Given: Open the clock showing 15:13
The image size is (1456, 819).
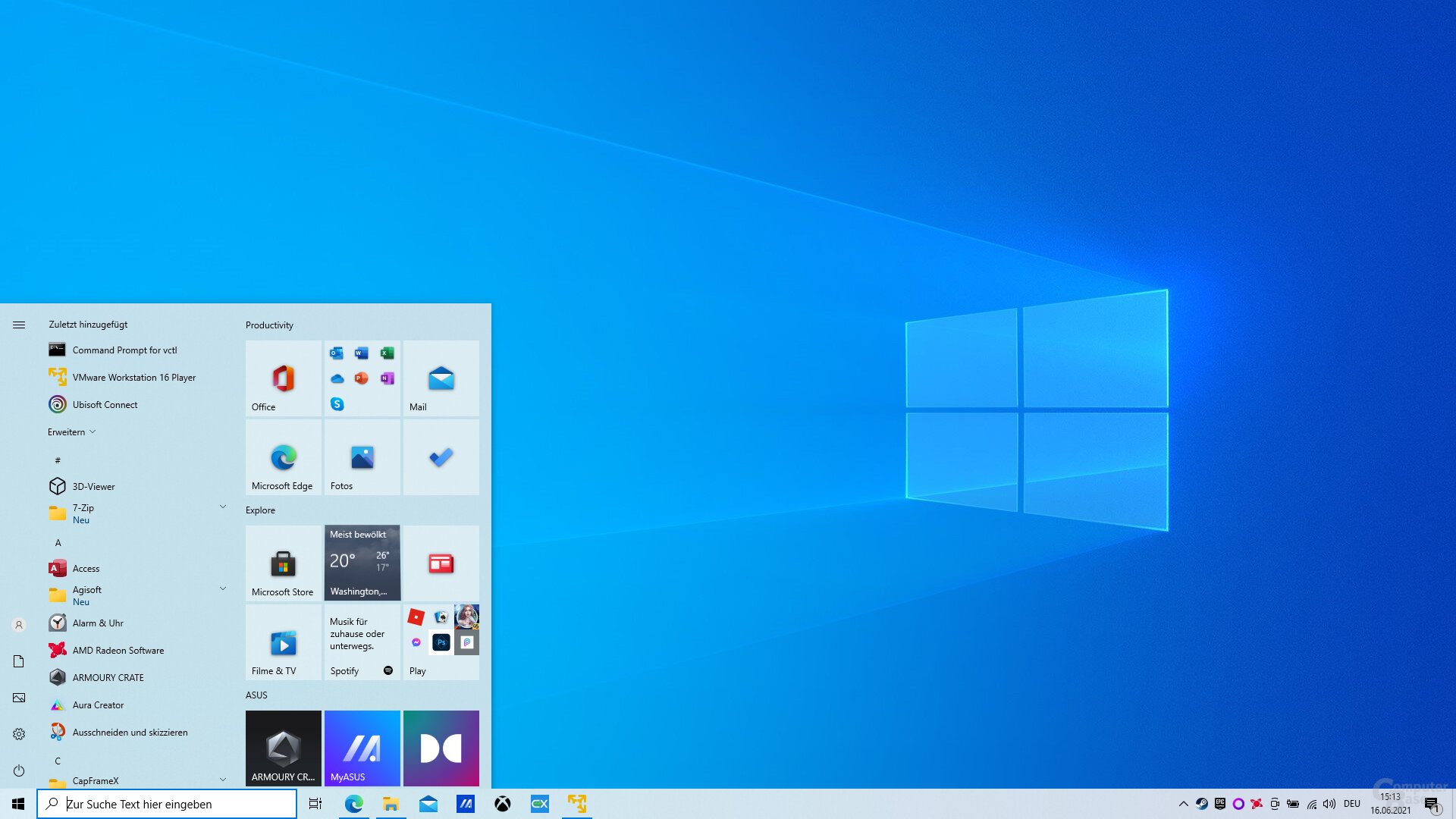Looking at the screenshot, I should (1390, 804).
